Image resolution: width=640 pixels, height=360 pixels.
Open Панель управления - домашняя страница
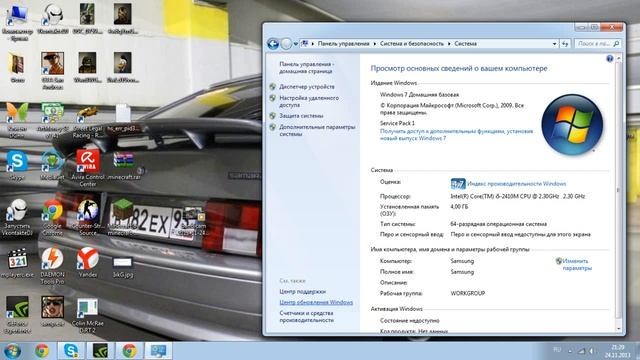(307, 68)
